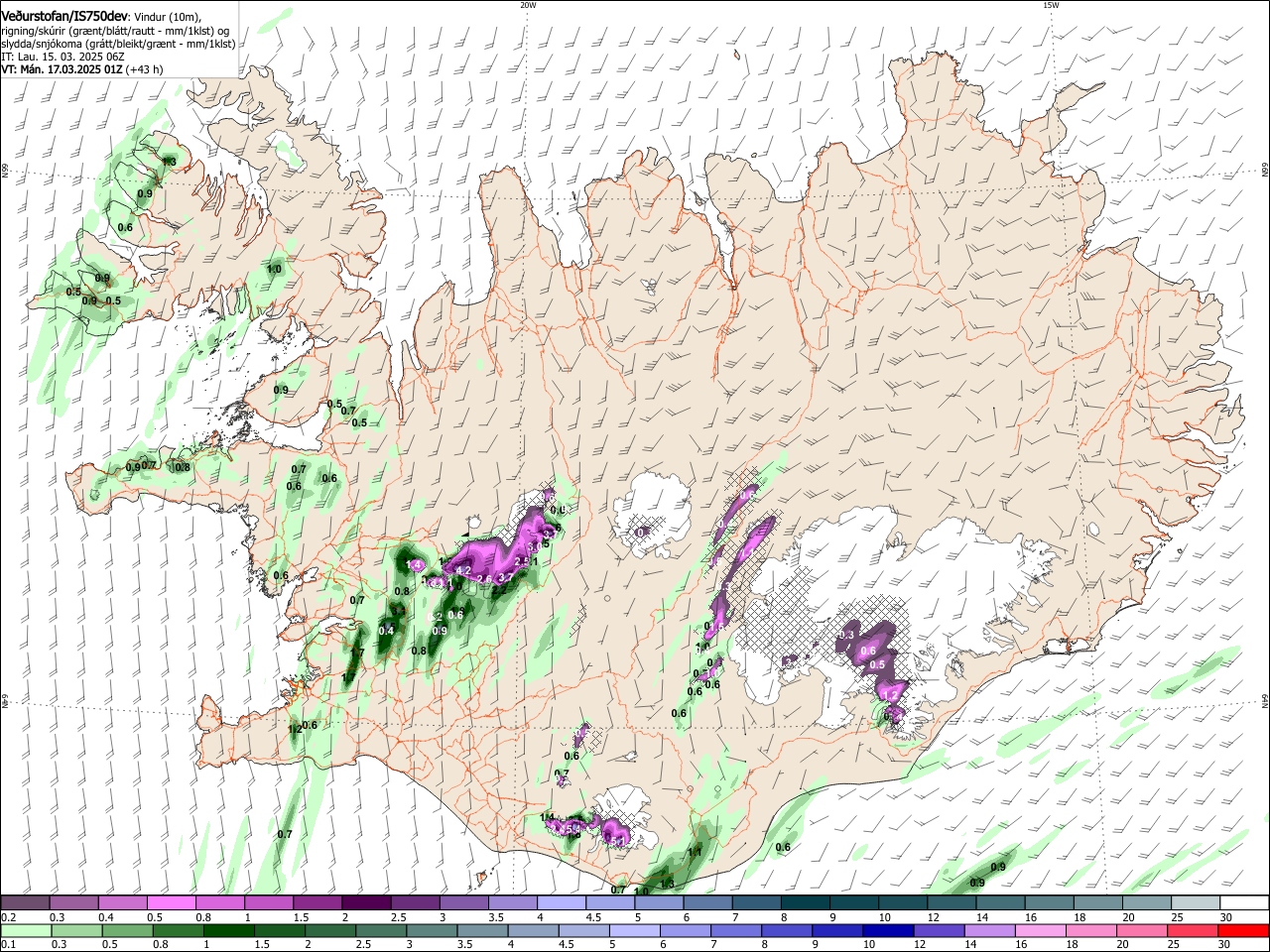Click the 'slydda/snjókoma' legend description line

pyautogui.click(x=118, y=44)
